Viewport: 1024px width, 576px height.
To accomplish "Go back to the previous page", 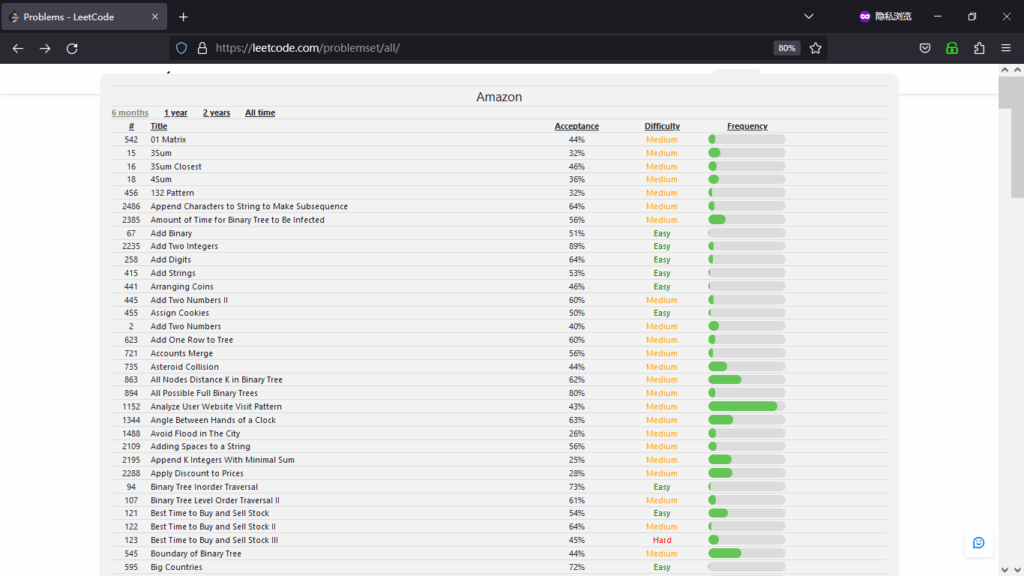I will click(18, 48).
